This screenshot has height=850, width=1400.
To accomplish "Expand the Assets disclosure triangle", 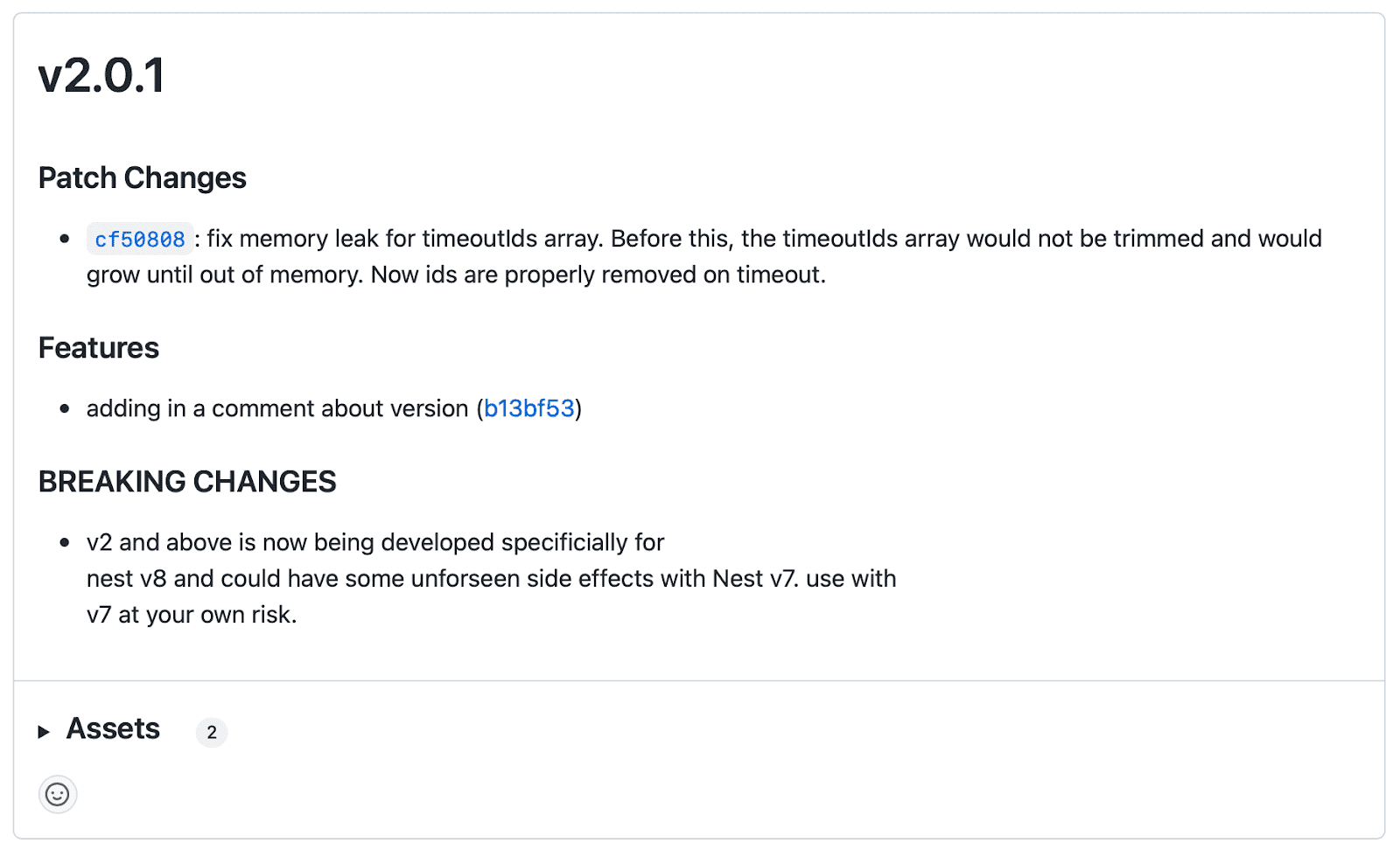I will [x=44, y=732].
